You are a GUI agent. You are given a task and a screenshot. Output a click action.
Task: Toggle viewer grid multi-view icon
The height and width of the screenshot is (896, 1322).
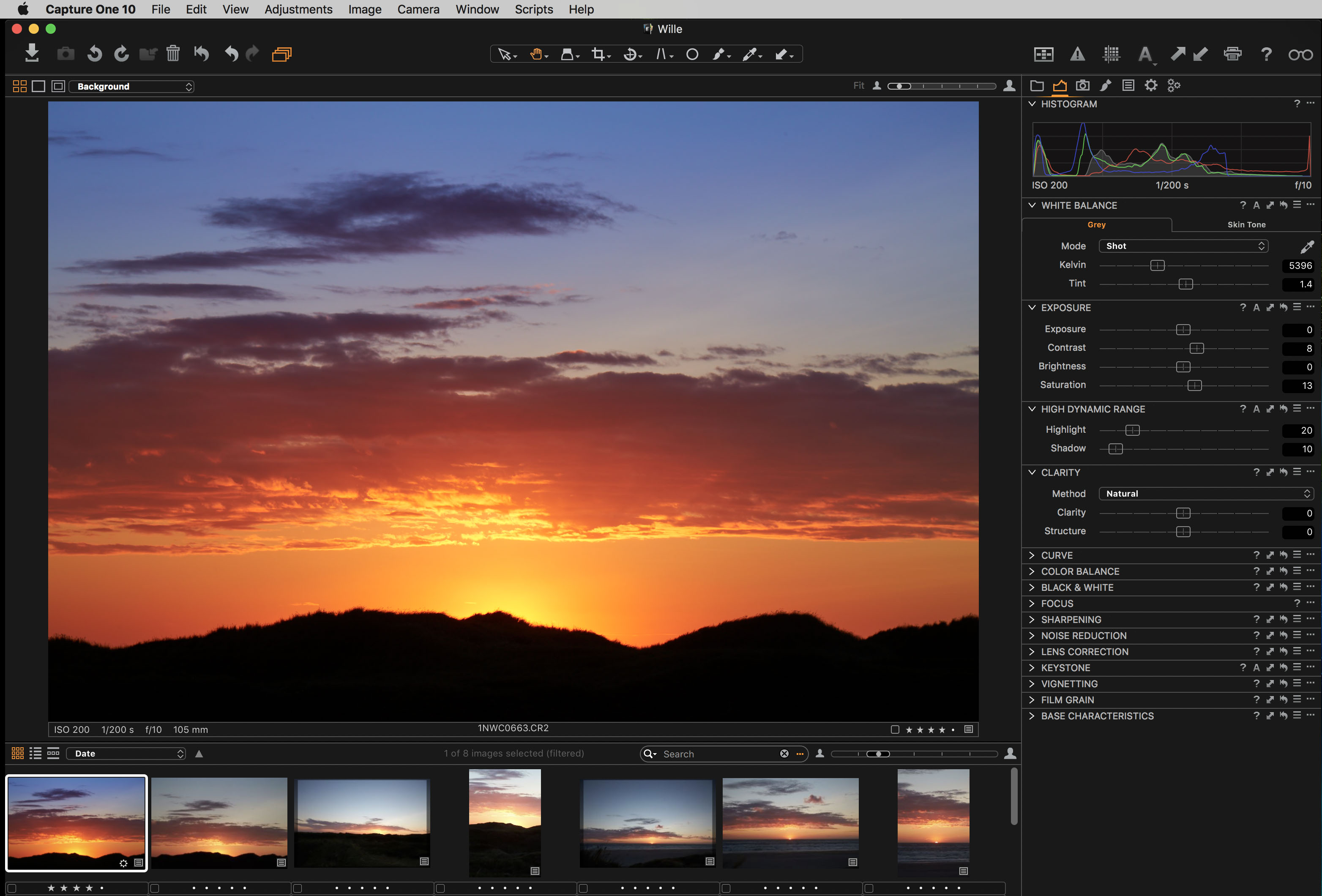19,86
